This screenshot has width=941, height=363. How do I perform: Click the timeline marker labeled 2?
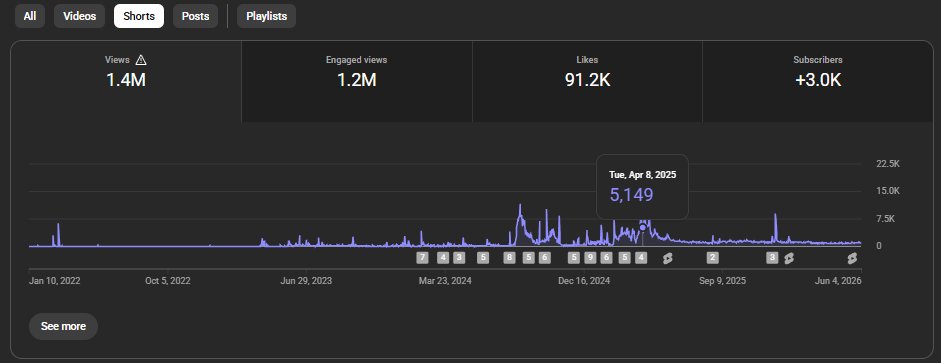712,258
